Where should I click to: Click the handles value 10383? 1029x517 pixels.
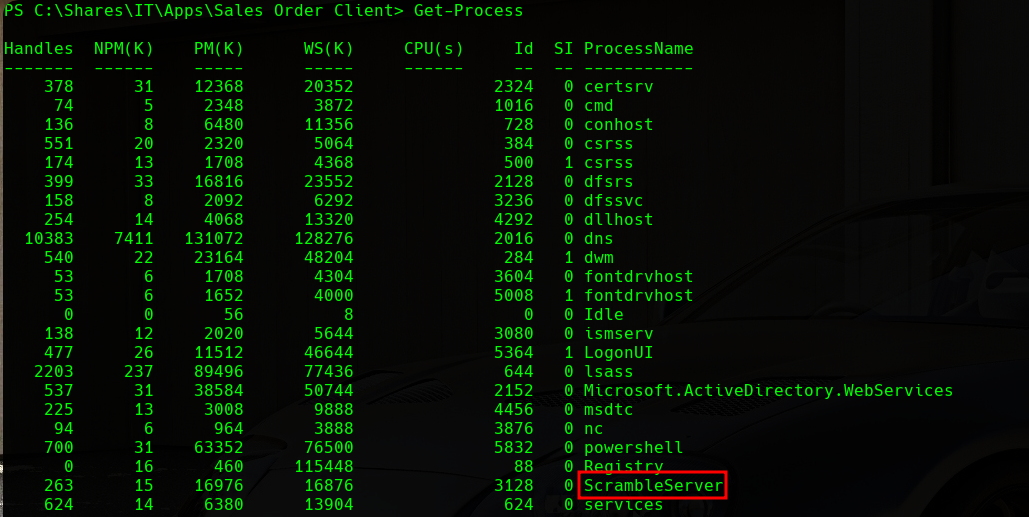48,239
